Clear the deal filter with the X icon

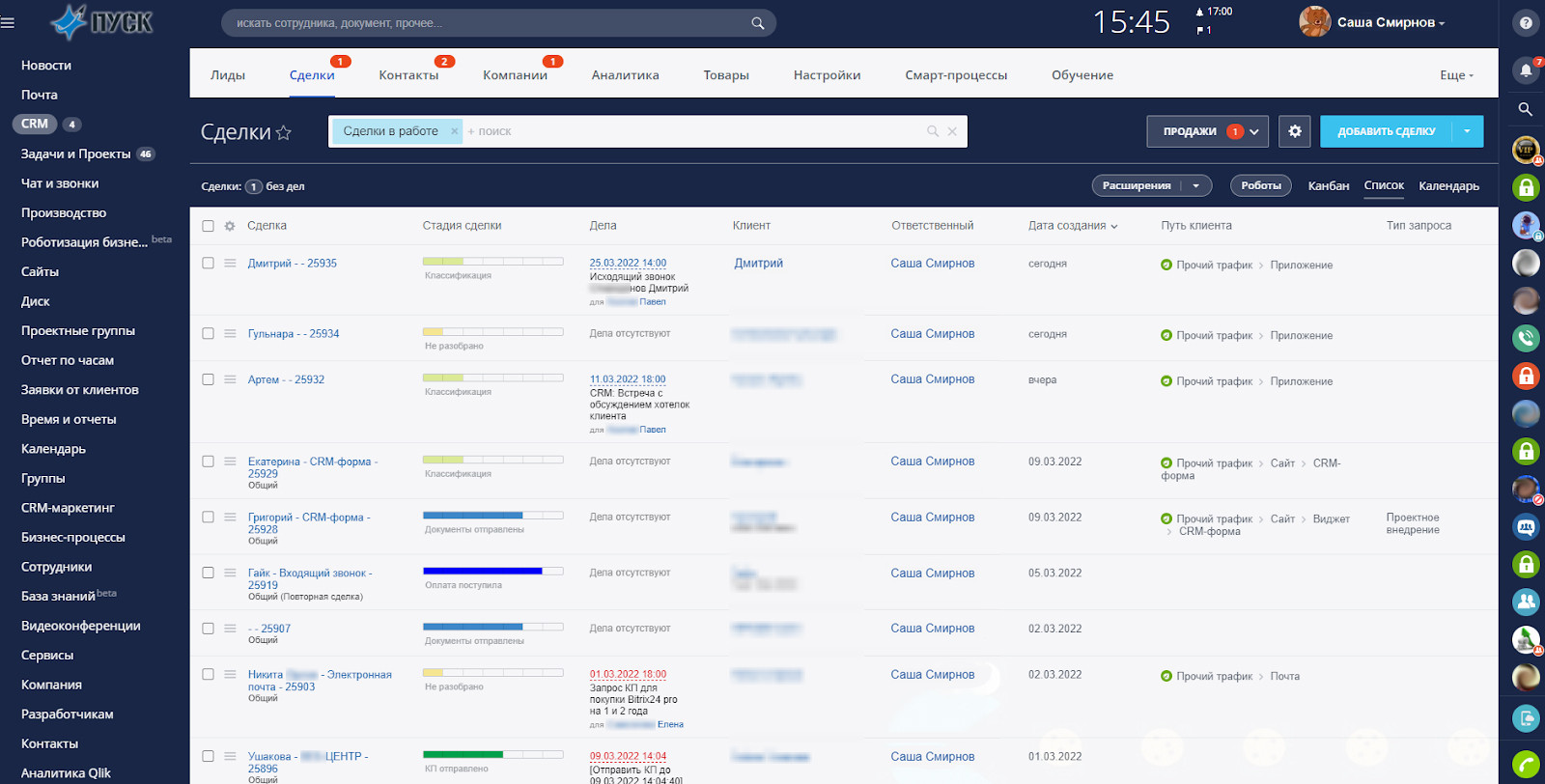(x=952, y=131)
